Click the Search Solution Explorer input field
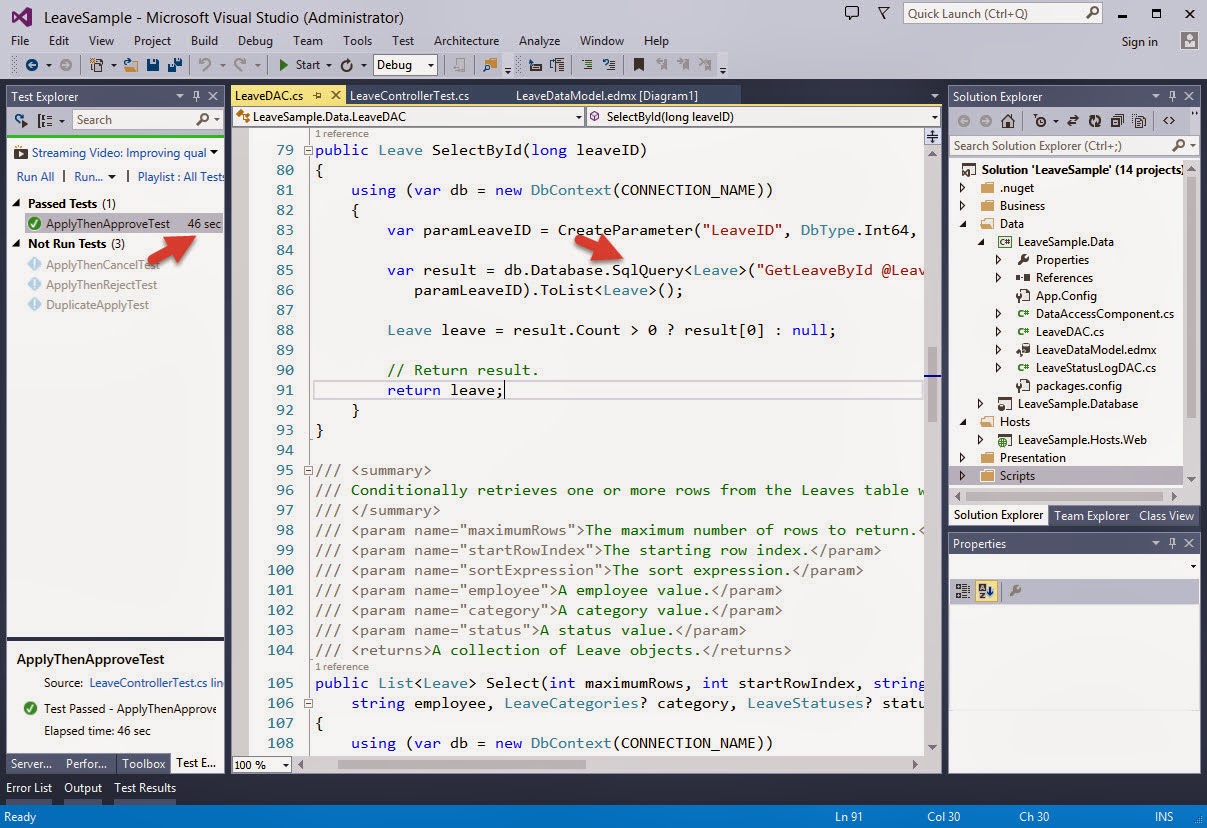Viewport: 1207px width, 828px height. (x=1074, y=146)
